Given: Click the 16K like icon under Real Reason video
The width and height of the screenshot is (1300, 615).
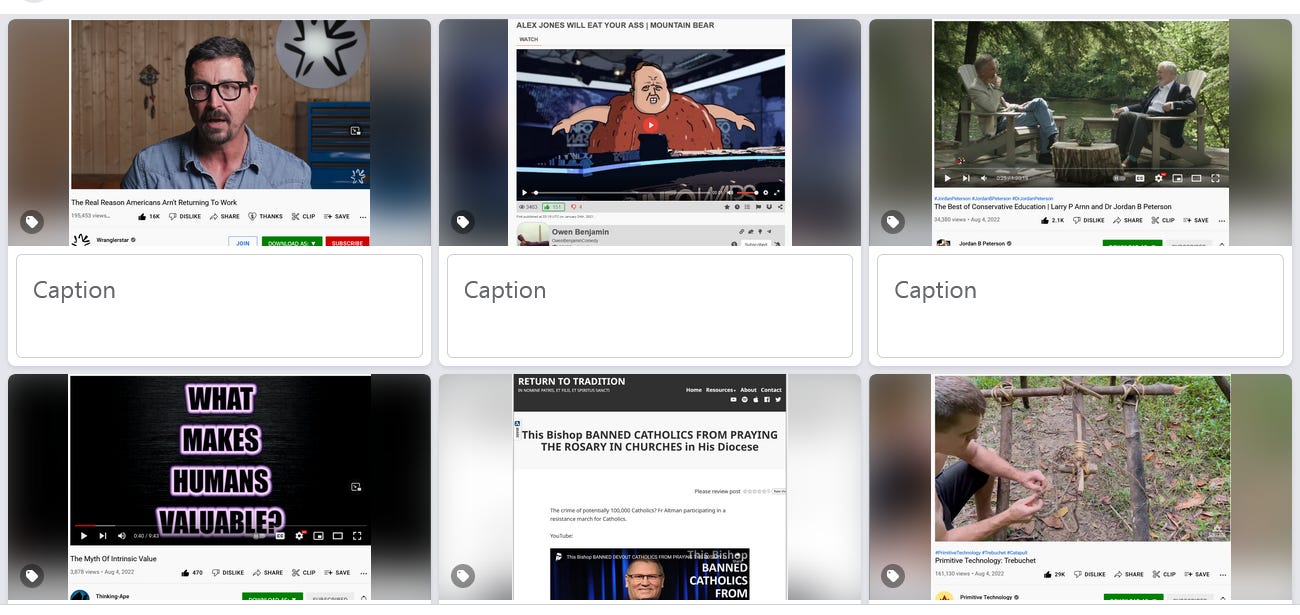Looking at the screenshot, I should coord(143,216).
